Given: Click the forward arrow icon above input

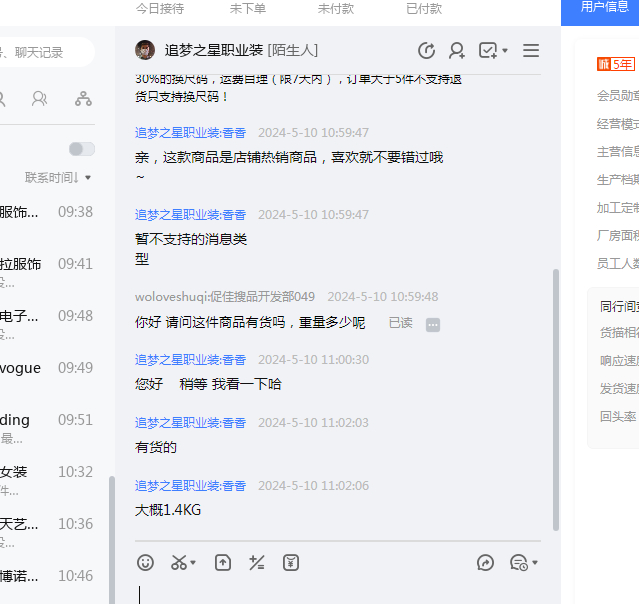Looking at the screenshot, I should (x=486, y=563).
